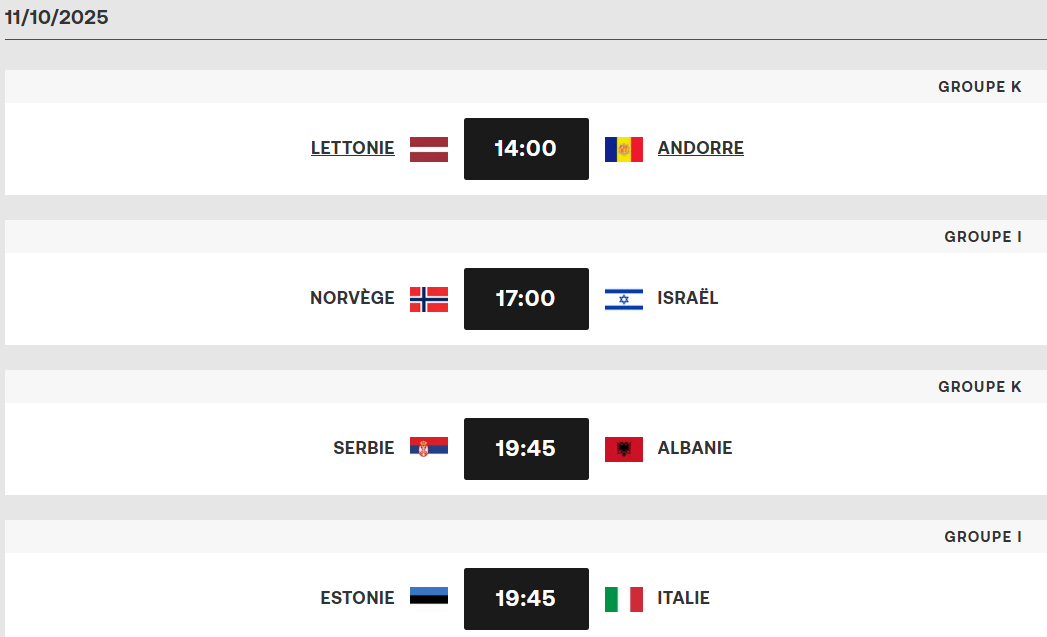
Task: Click the ISRAËL team name
Action: coord(688,298)
